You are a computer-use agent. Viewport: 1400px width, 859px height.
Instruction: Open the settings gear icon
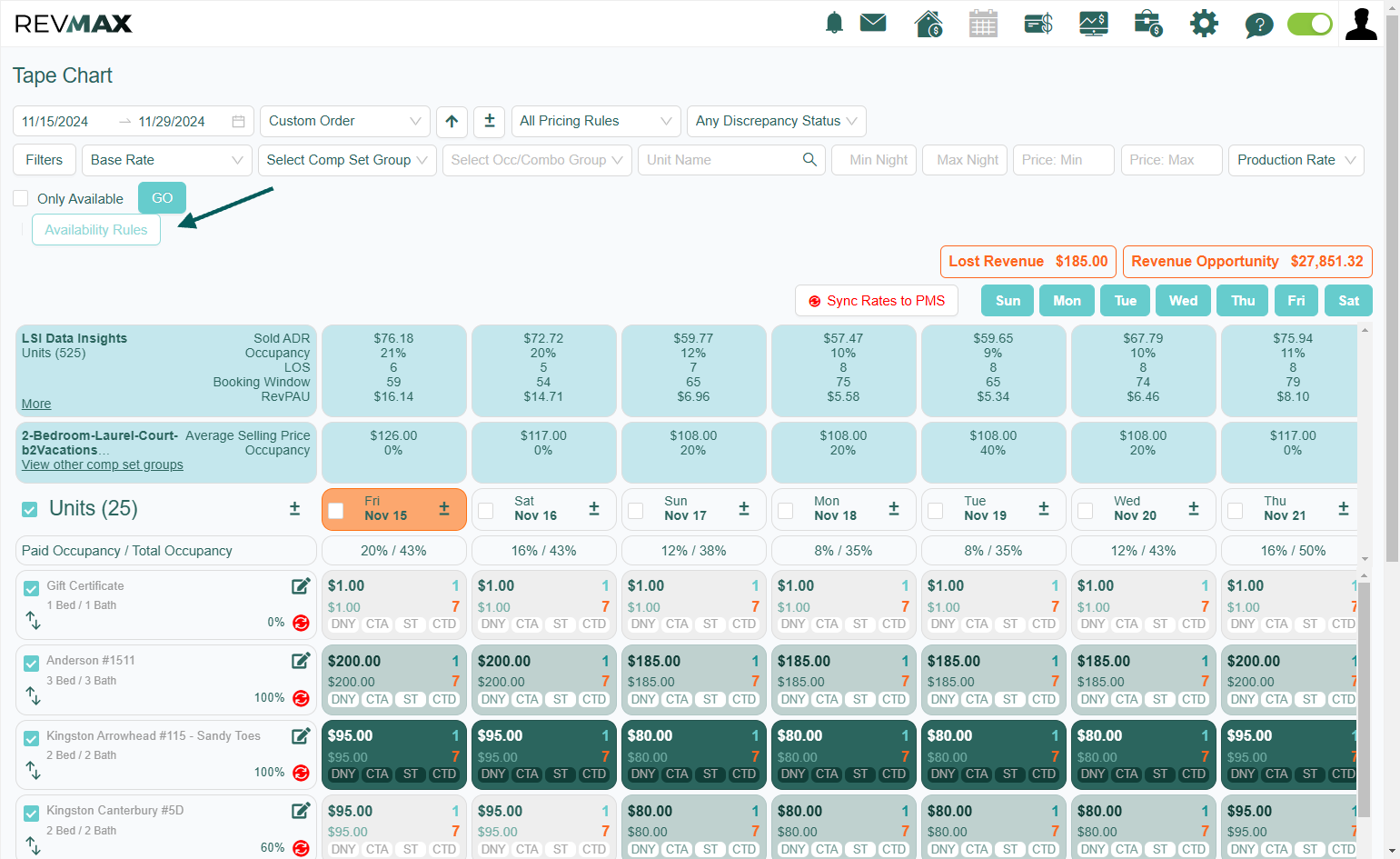coord(1204,24)
